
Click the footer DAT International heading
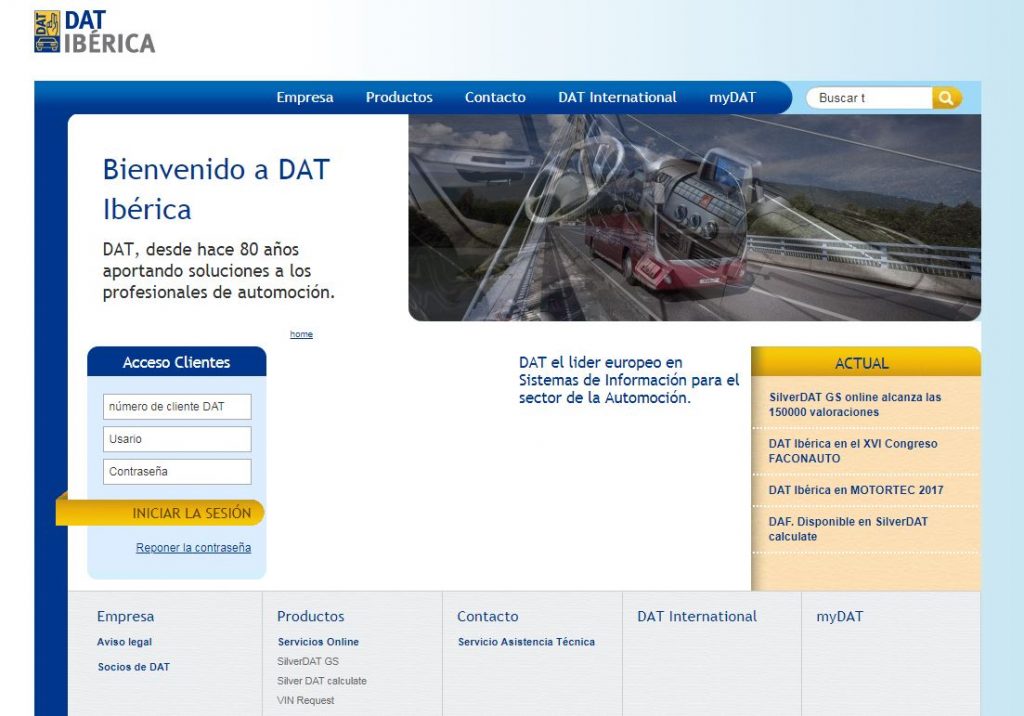click(697, 616)
